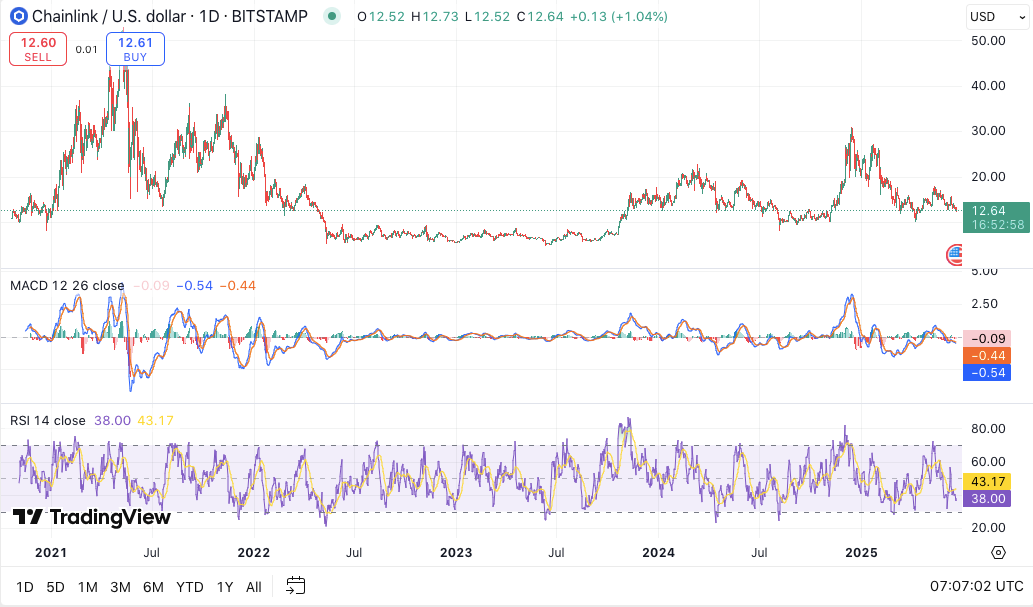
Task: Click the 50.00 price axis label
Action: 988,40
